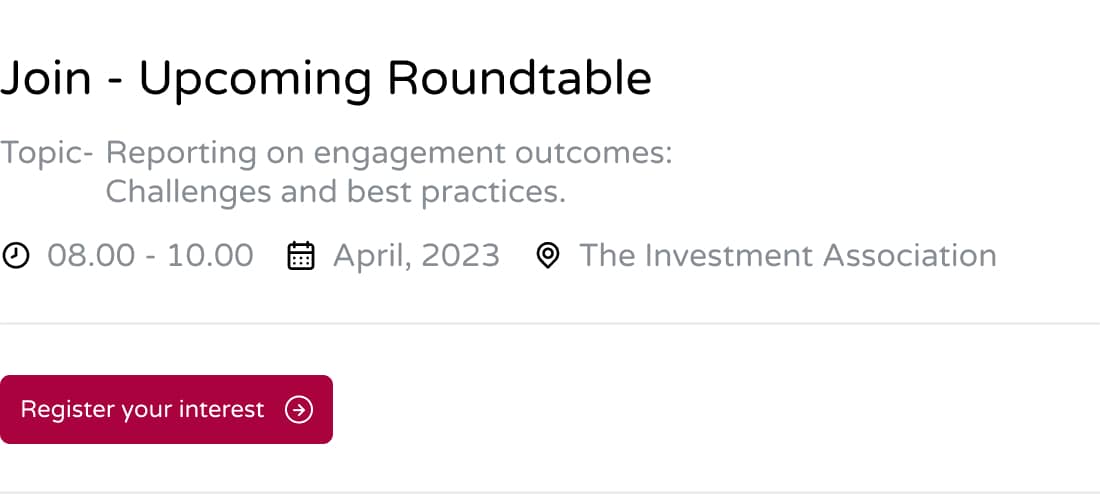Click the April, 2023 date text
Image resolution: width=1100 pixels, height=494 pixels.
click(x=416, y=256)
